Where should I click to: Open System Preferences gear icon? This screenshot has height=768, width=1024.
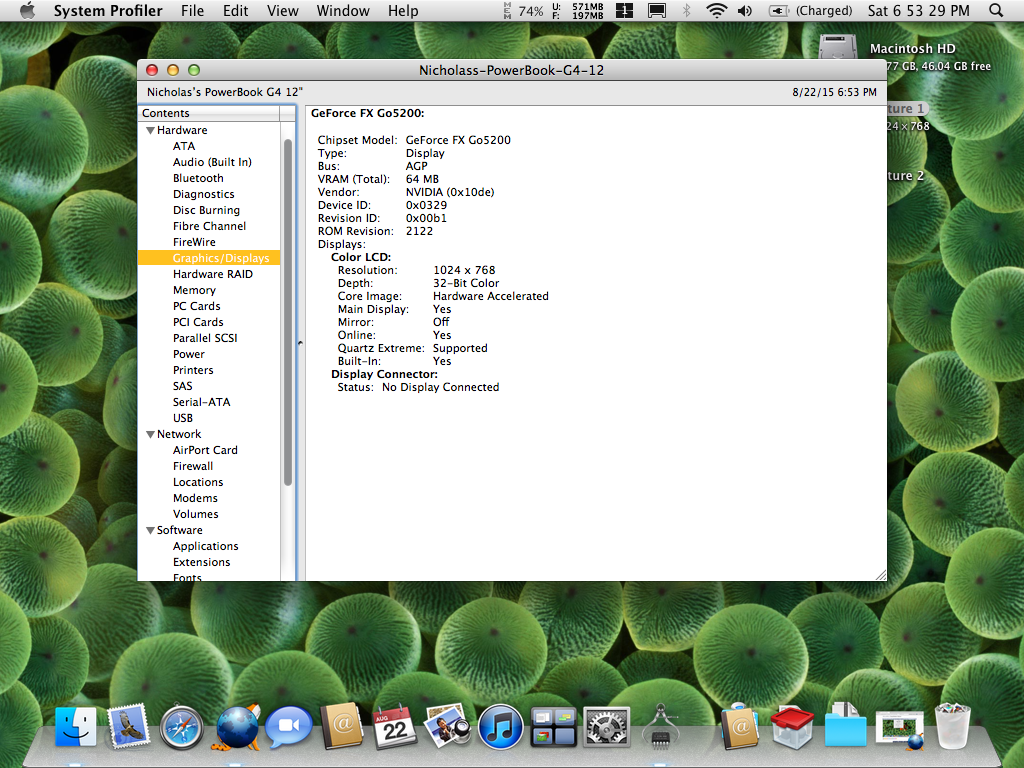(x=606, y=726)
